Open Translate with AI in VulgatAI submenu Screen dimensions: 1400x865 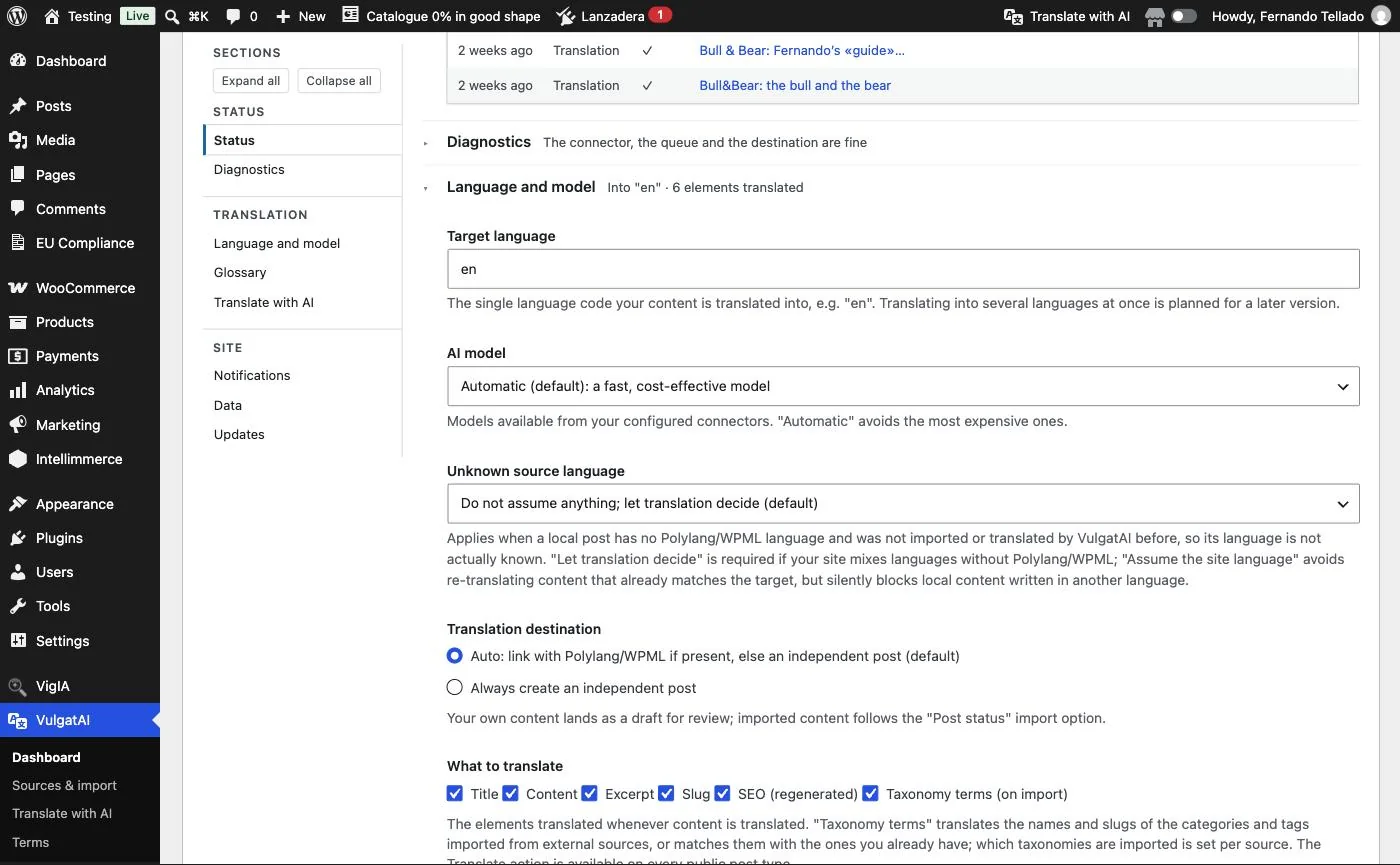(62, 813)
